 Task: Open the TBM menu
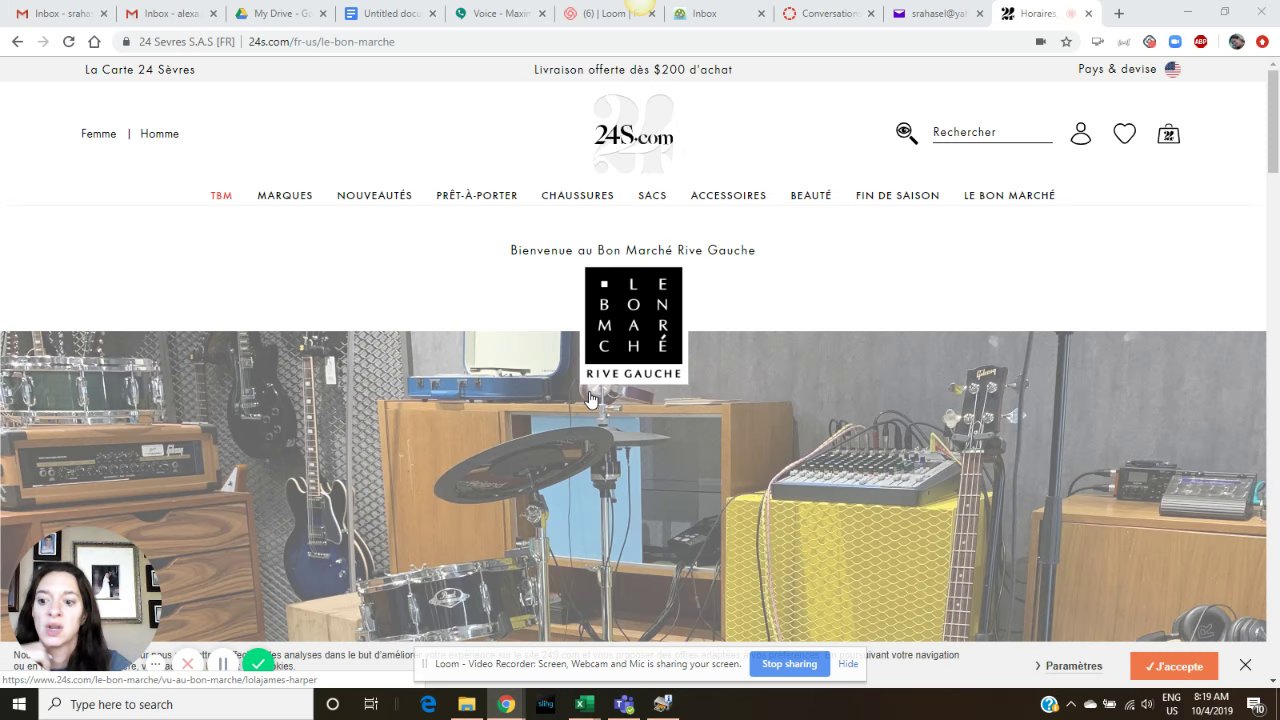(221, 196)
